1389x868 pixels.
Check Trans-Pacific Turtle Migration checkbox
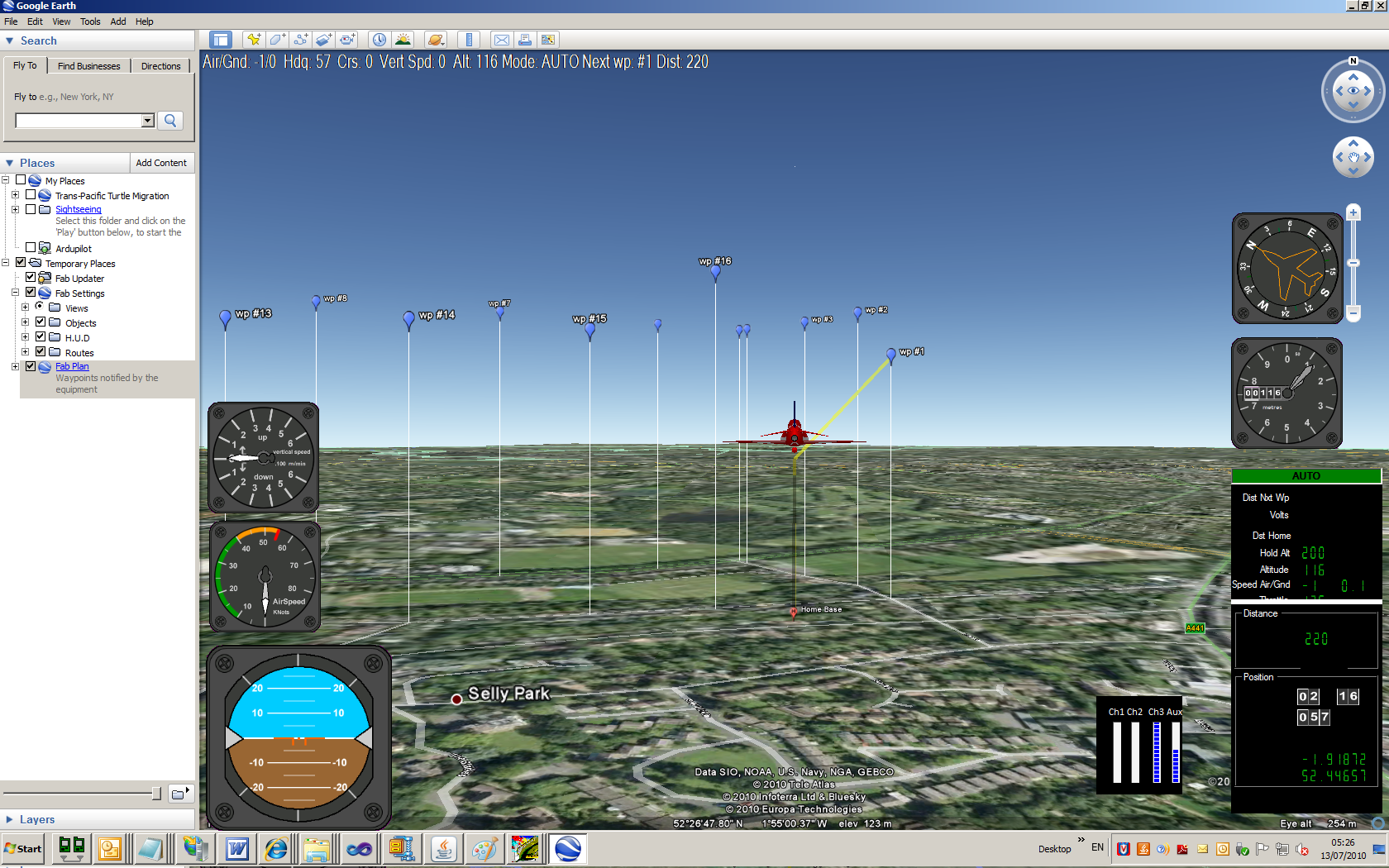click(31, 195)
